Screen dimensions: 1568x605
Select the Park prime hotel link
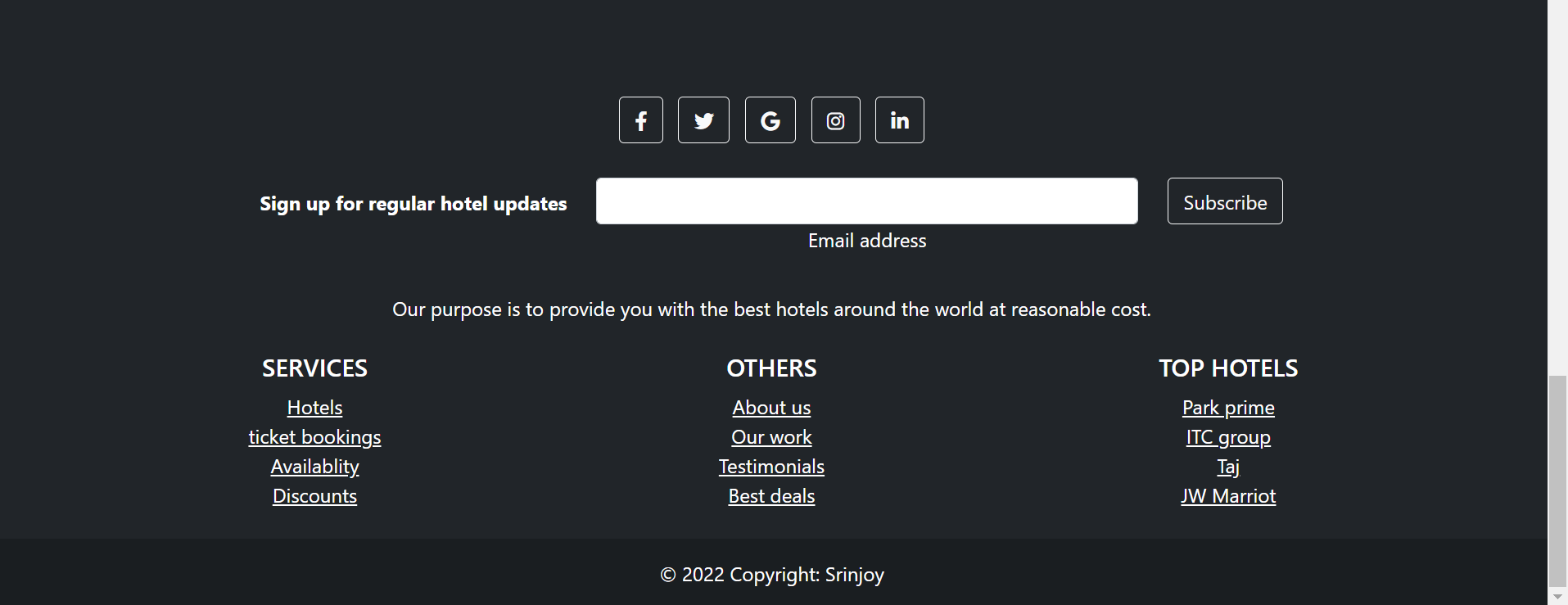pyautogui.click(x=1228, y=408)
